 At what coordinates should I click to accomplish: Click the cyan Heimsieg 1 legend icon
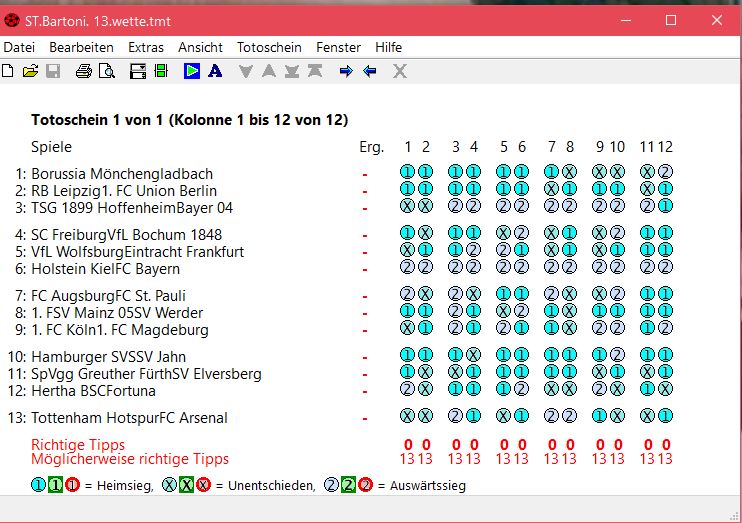(x=38, y=485)
